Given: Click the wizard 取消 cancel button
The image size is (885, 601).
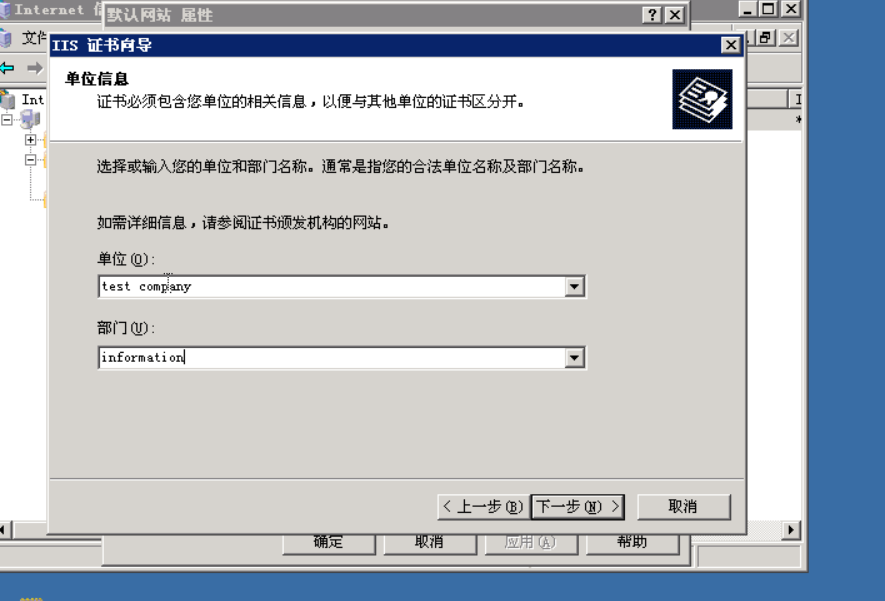Looking at the screenshot, I should coord(684,507).
